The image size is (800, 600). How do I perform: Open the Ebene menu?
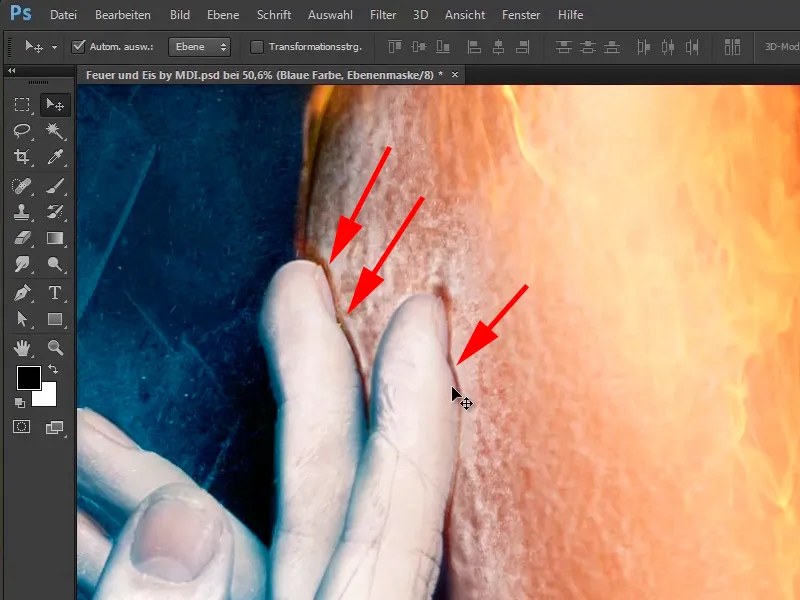(223, 15)
